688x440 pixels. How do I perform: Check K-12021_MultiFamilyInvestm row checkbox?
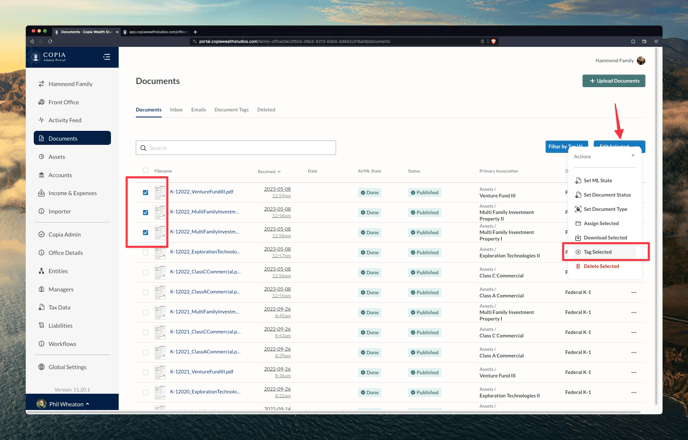point(146,313)
